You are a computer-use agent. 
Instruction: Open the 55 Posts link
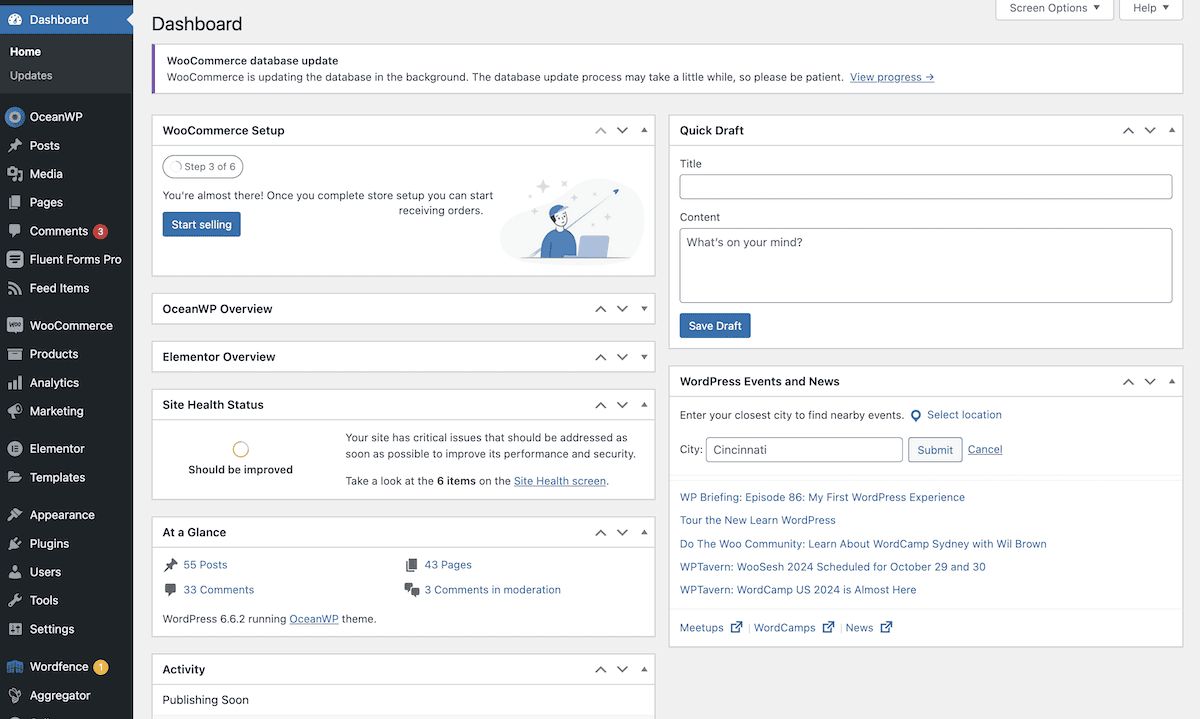click(x=205, y=565)
